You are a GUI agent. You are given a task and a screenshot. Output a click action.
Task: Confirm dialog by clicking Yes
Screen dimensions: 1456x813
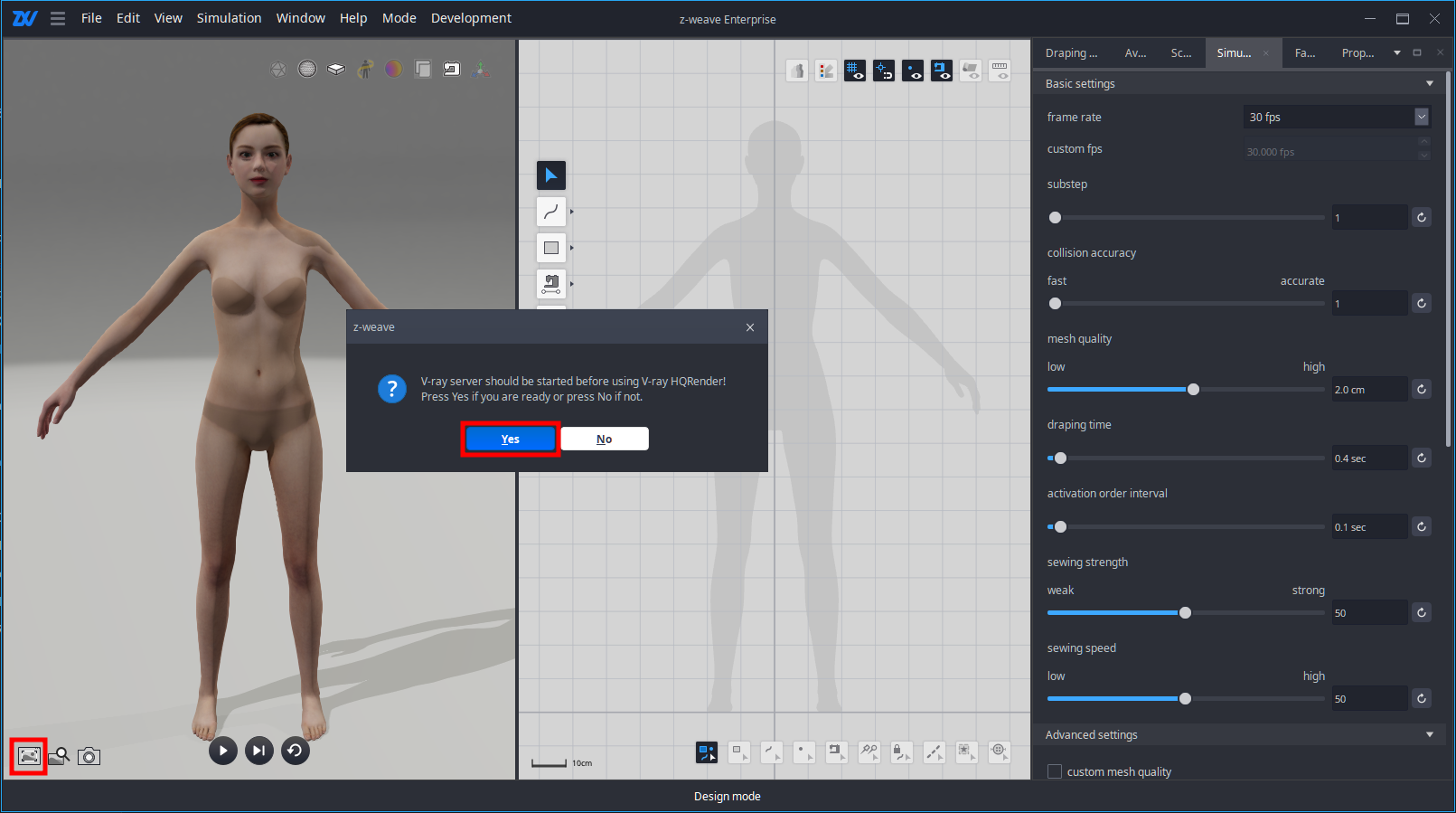[x=511, y=439]
